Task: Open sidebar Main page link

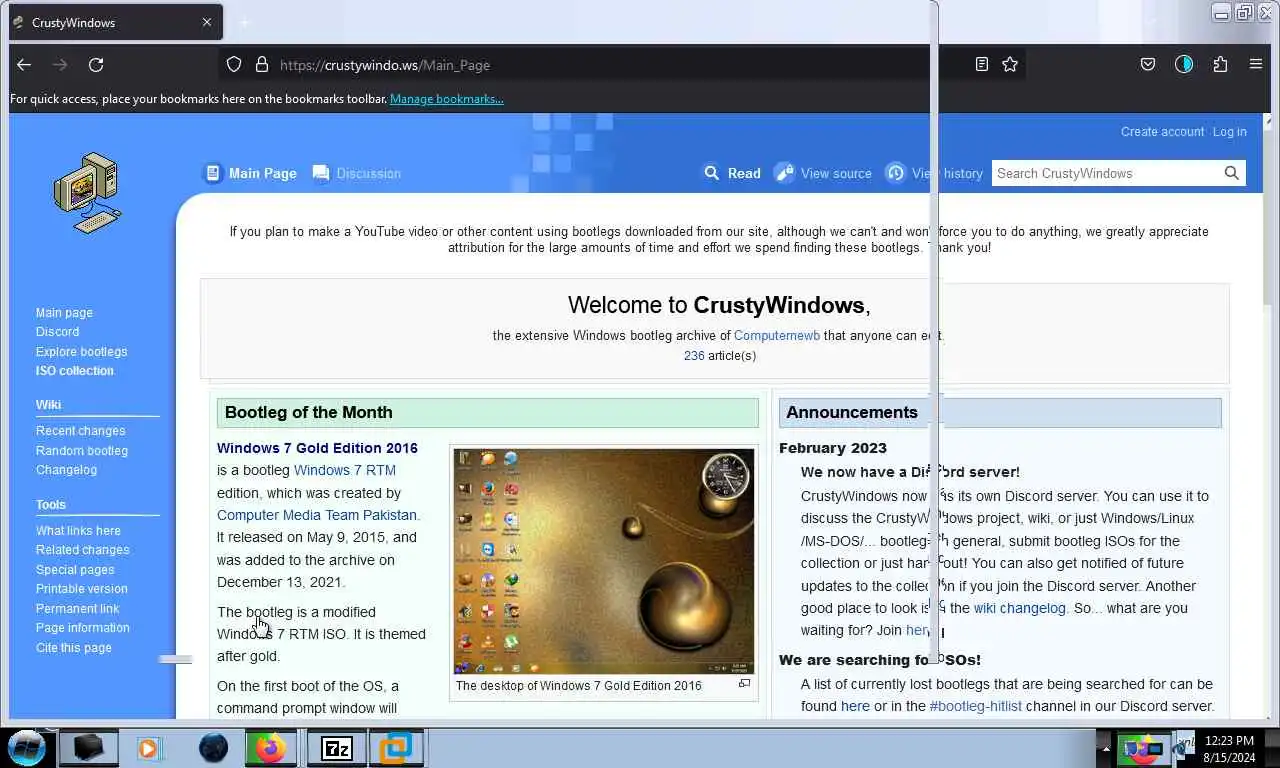Action: [x=64, y=313]
